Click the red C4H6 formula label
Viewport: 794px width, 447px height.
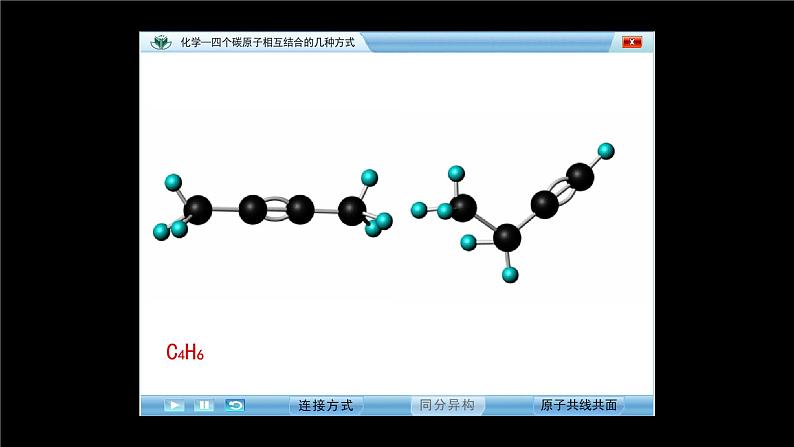coord(185,352)
